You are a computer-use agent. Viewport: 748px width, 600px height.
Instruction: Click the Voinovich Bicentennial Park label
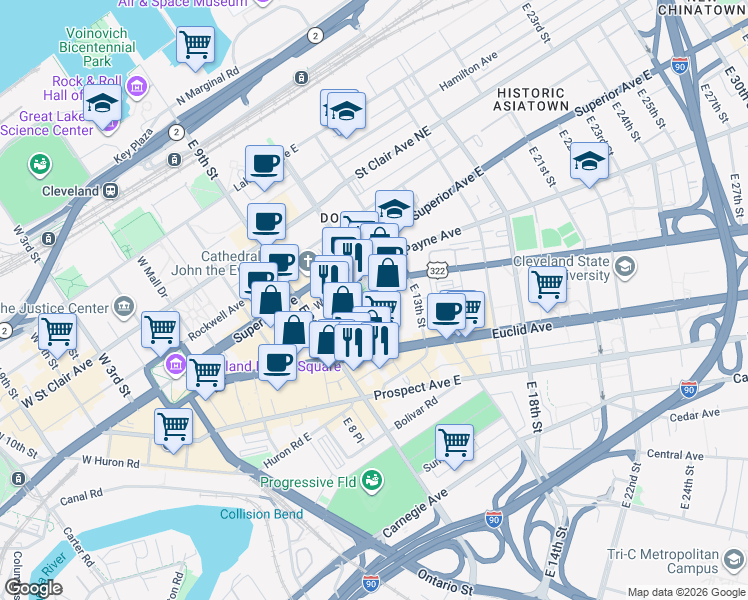(97, 47)
